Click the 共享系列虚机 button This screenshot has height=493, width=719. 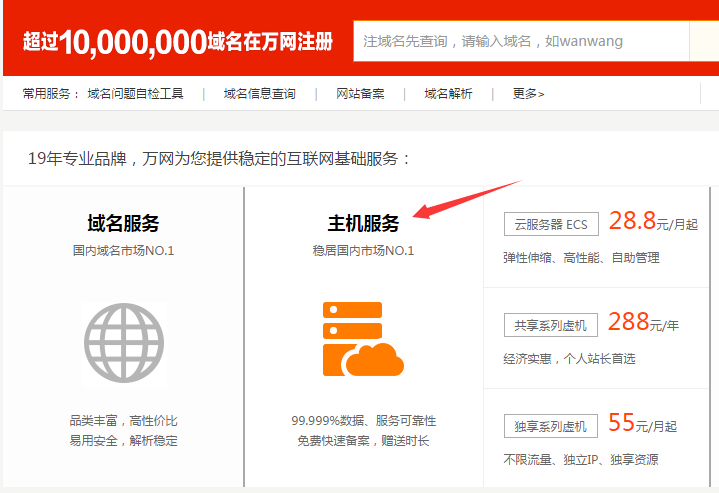click(x=551, y=325)
